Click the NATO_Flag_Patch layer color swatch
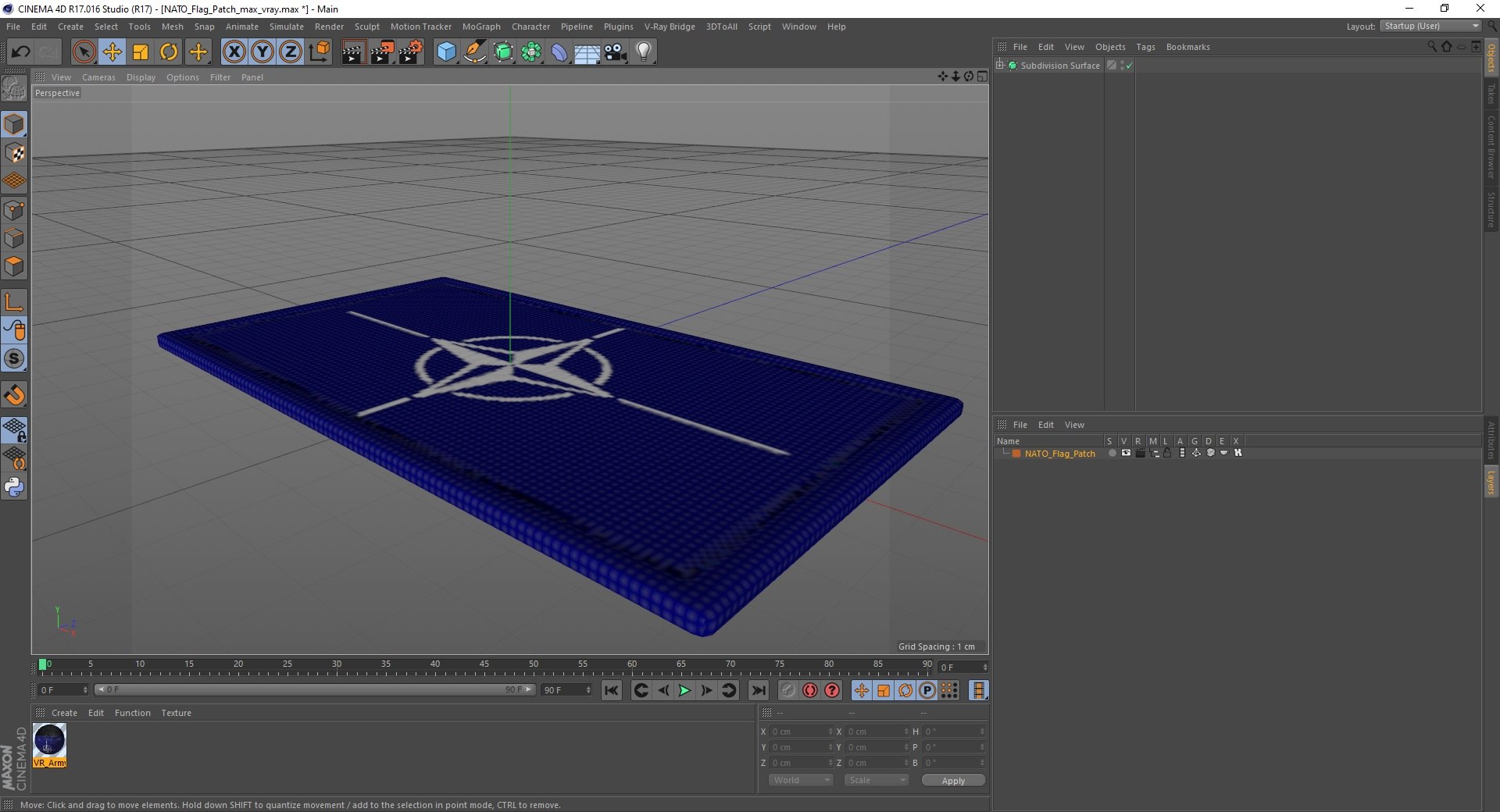The image size is (1500, 812). coord(1016,454)
